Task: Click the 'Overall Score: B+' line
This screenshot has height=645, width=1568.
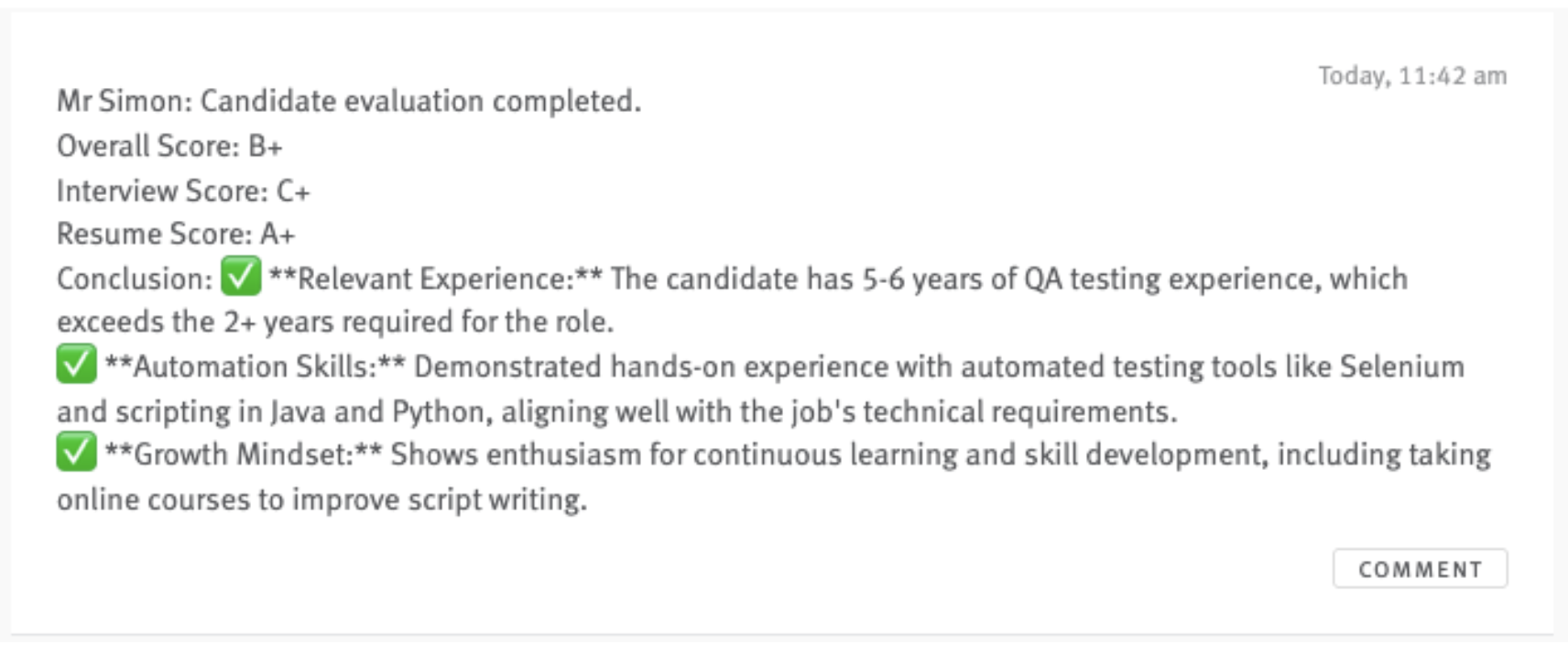Action: [x=169, y=146]
